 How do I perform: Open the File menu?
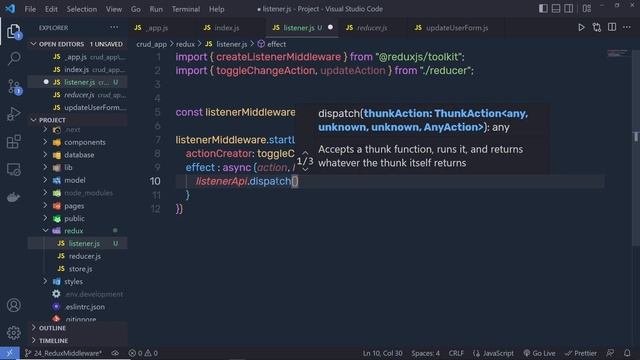click(30, 9)
